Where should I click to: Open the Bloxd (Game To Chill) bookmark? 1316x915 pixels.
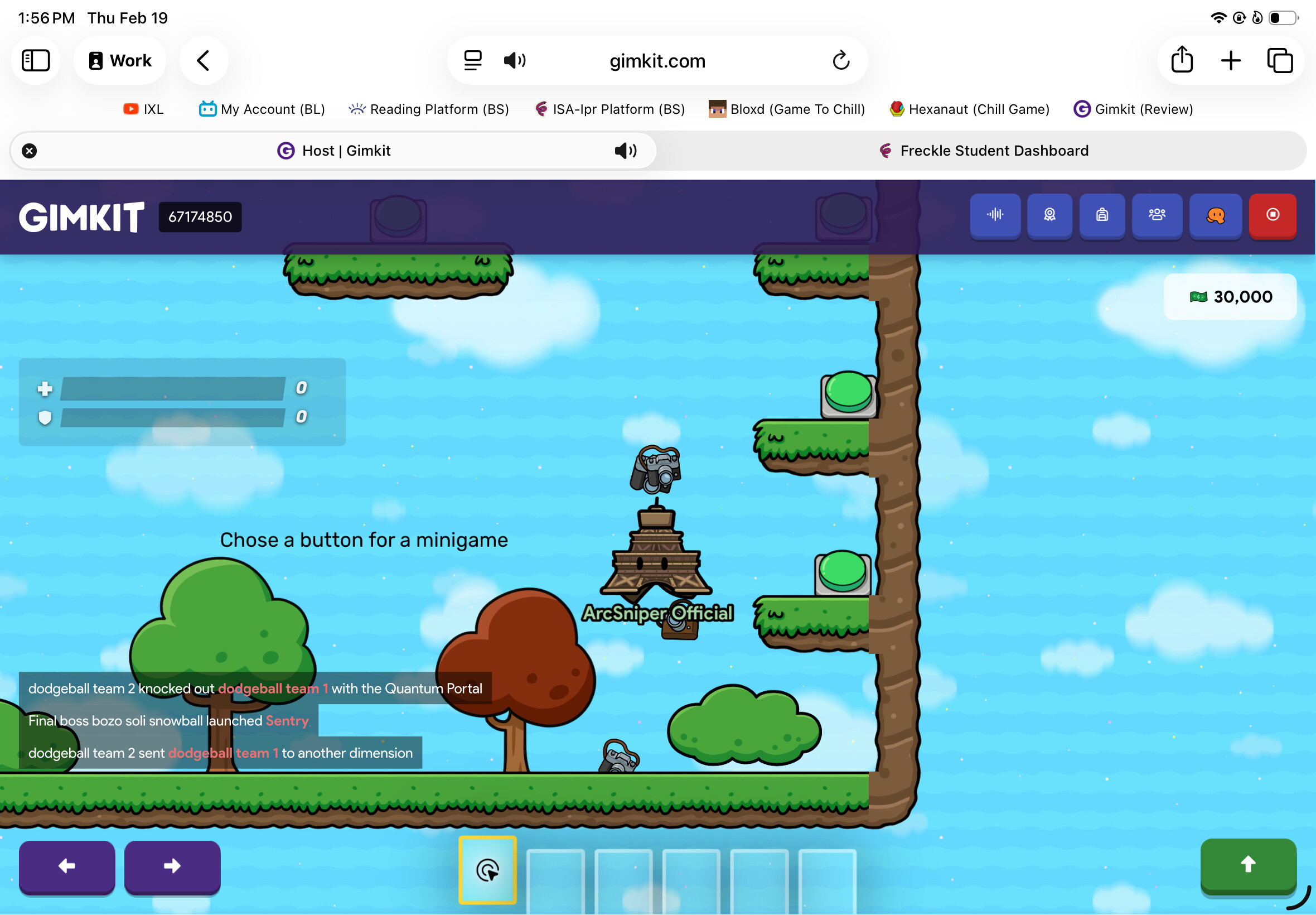pos(786,109)
